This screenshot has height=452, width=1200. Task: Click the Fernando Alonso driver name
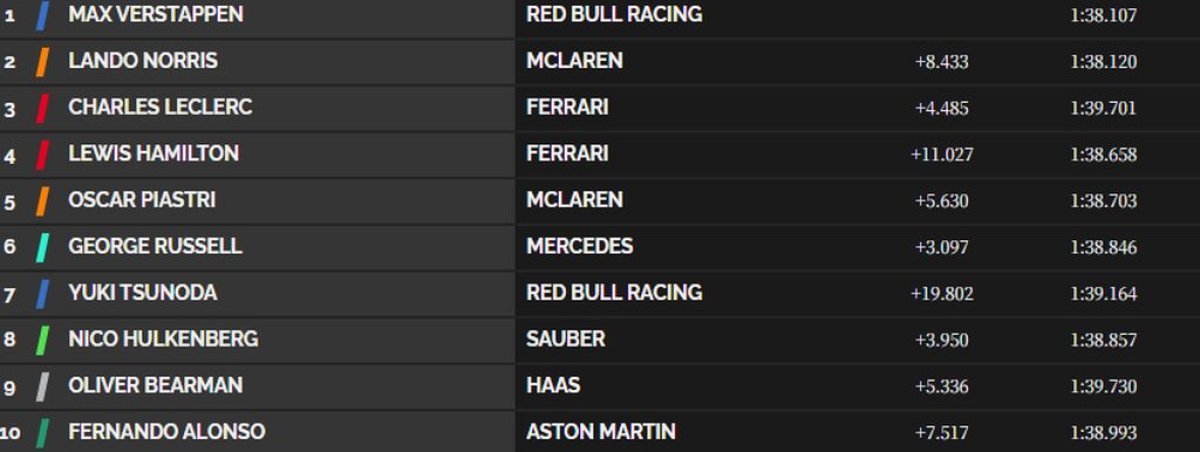[166, 432]
